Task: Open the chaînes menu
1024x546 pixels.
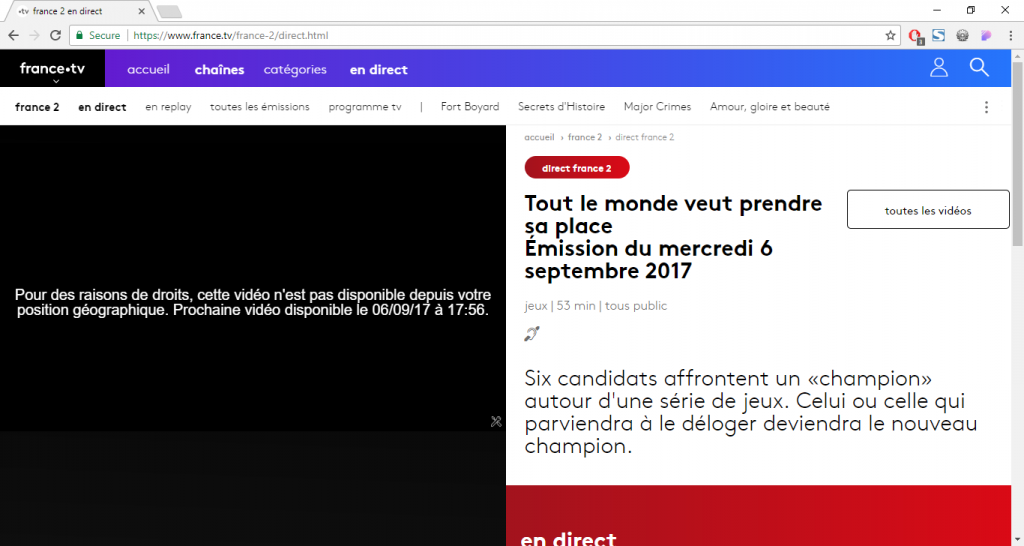Action: [219, 69]
